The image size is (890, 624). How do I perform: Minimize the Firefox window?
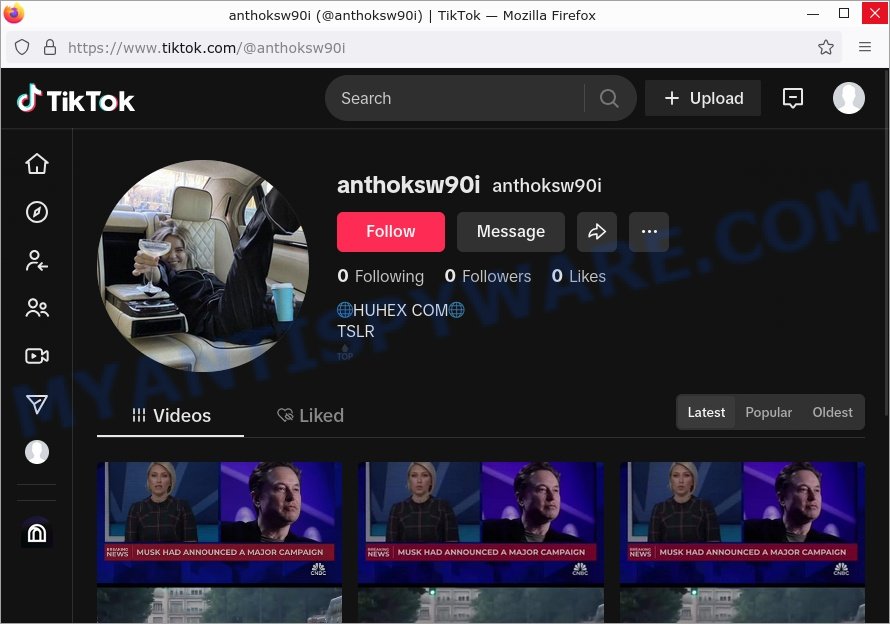click(813, 13)
